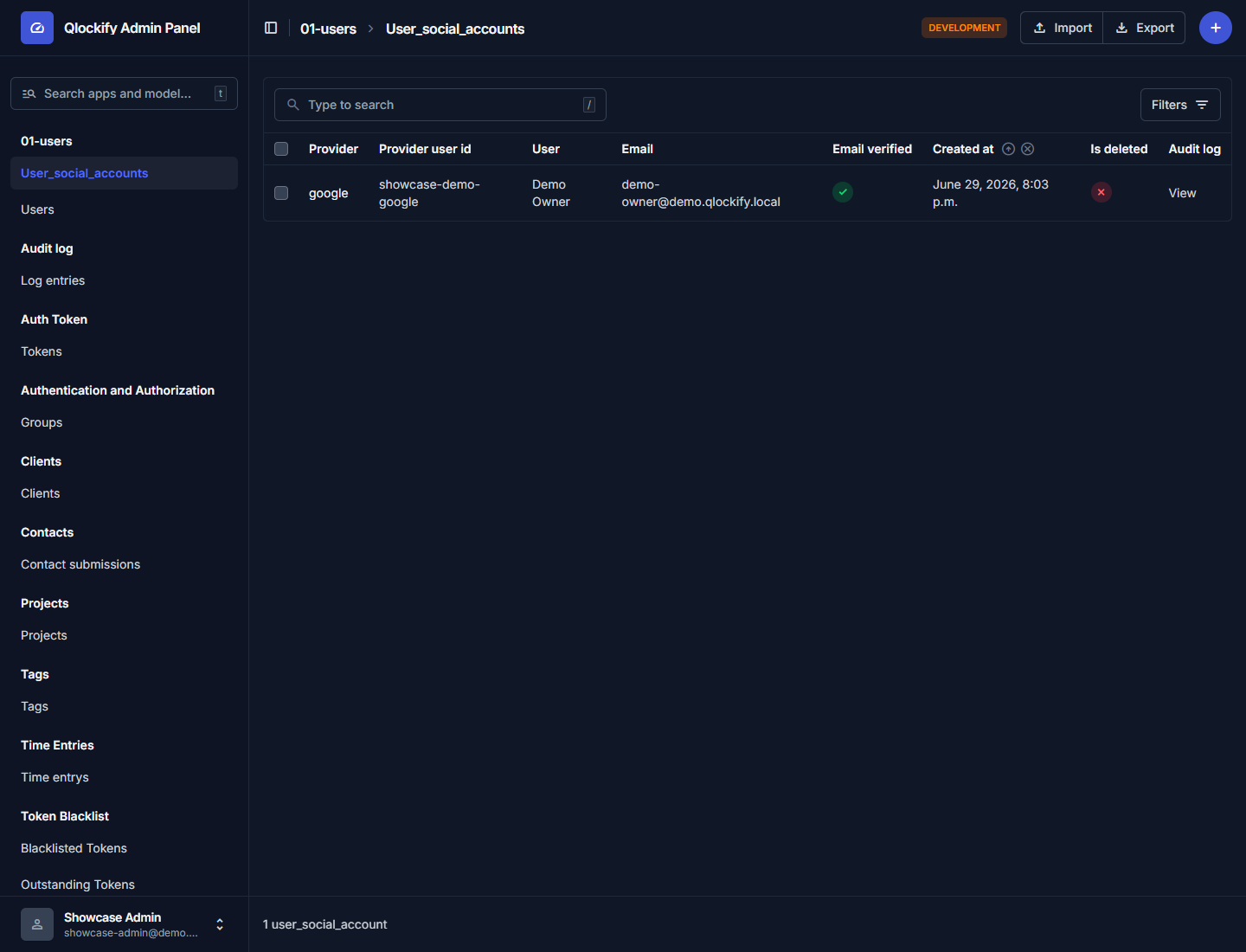Click the 01-users breadcrumb link
1246x952 pixels.
tap(328, 29)
